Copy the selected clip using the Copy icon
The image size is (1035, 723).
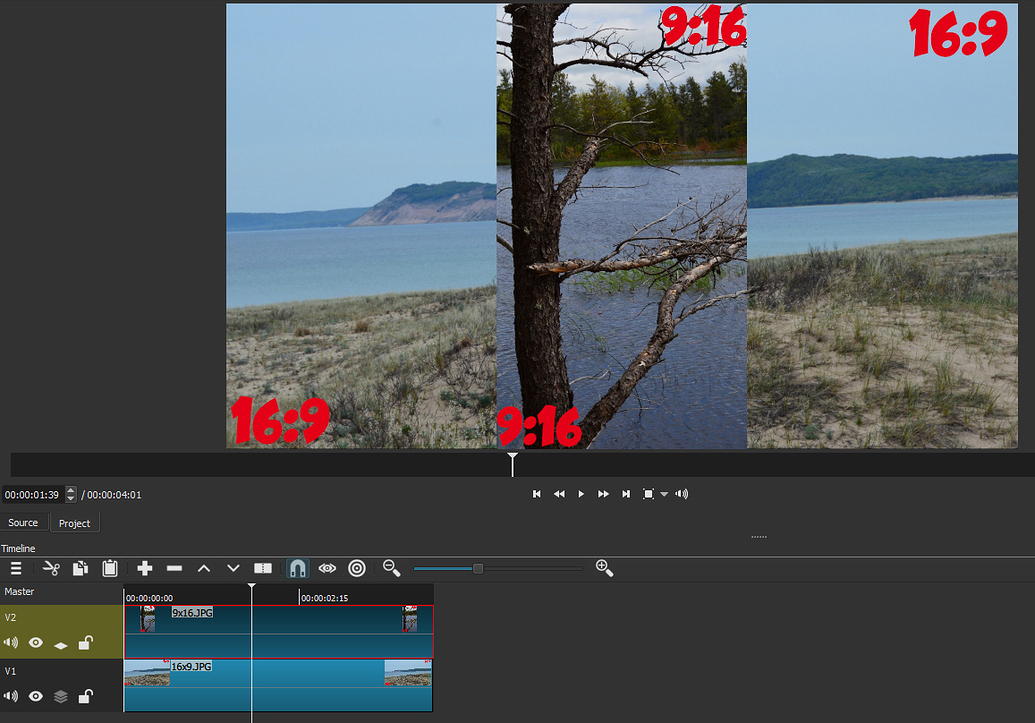pyautogui.click(x=81, y=568)
